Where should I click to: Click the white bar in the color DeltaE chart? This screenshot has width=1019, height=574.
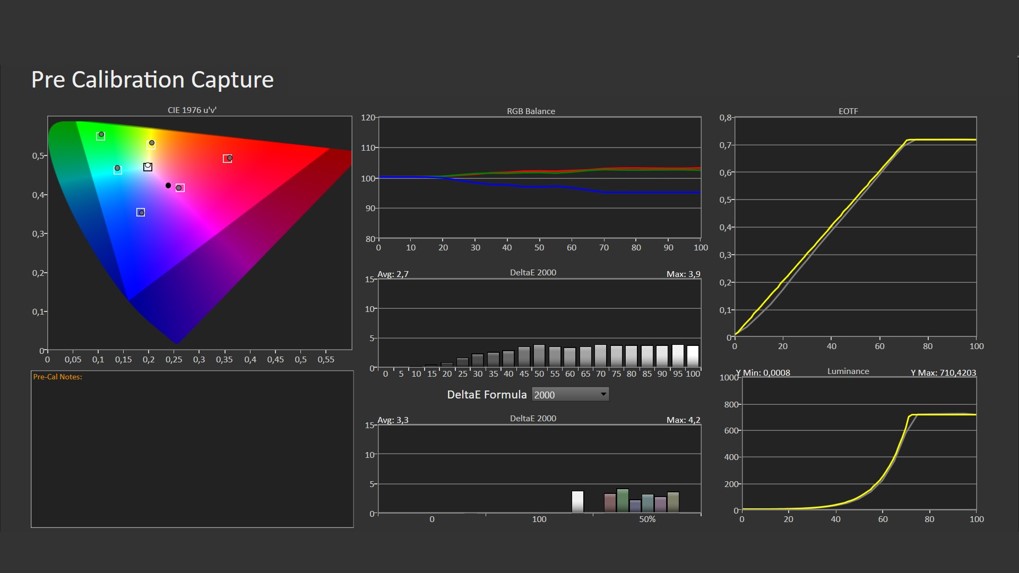point(577,502)
